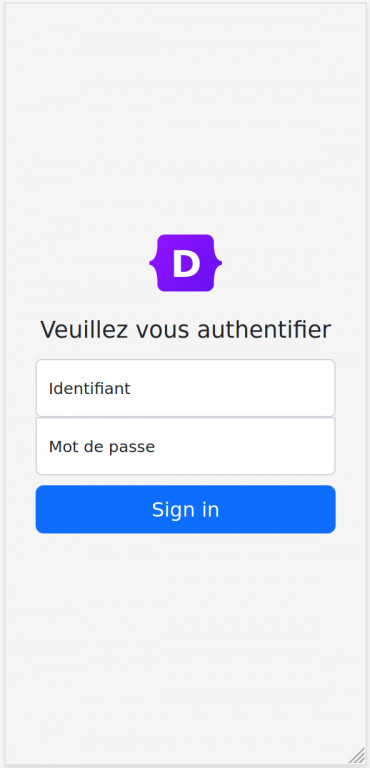Click the corner resize grip handle

357,755
